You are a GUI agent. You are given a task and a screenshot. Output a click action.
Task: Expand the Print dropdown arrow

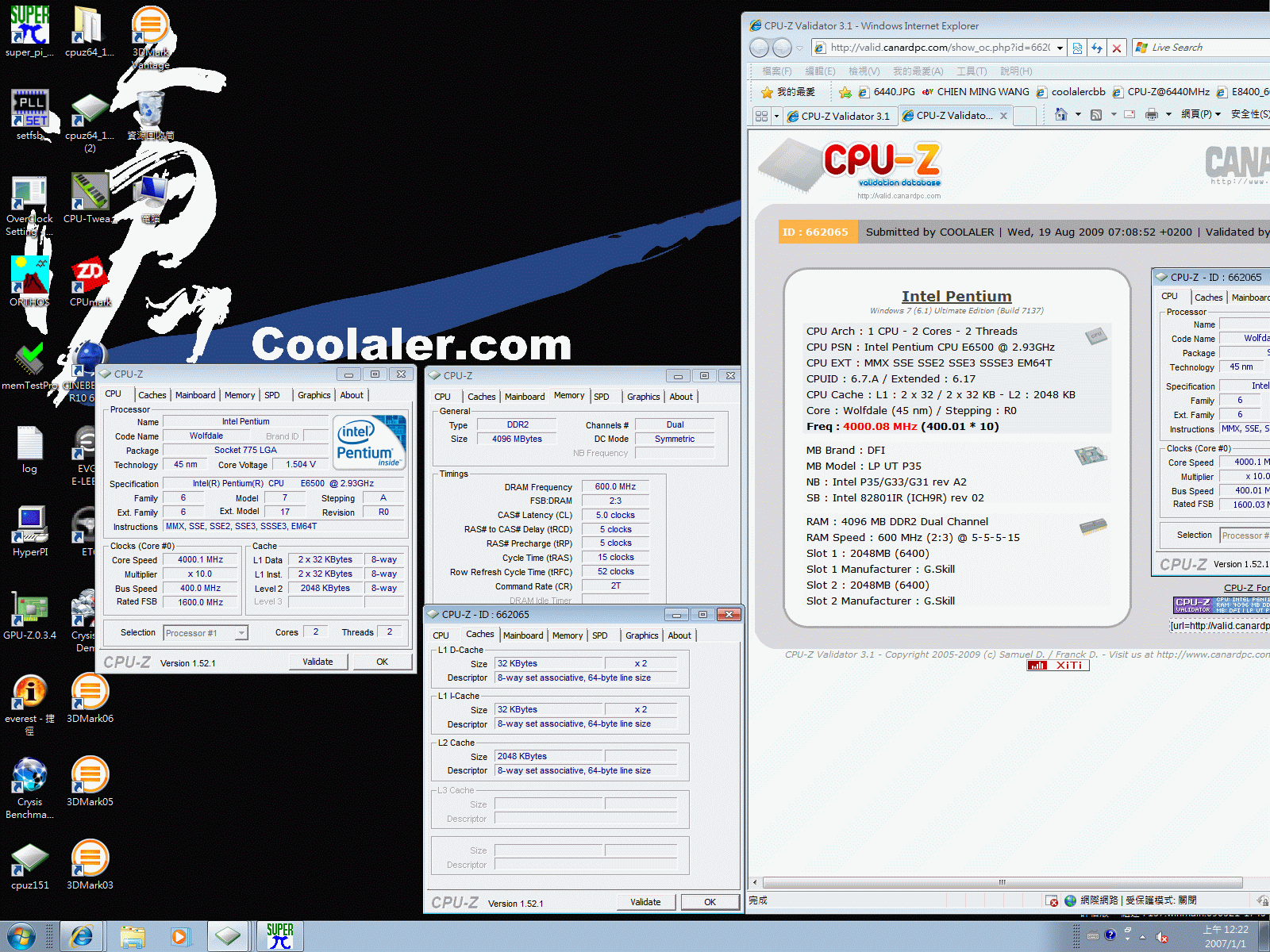[x=1168, y=114]
